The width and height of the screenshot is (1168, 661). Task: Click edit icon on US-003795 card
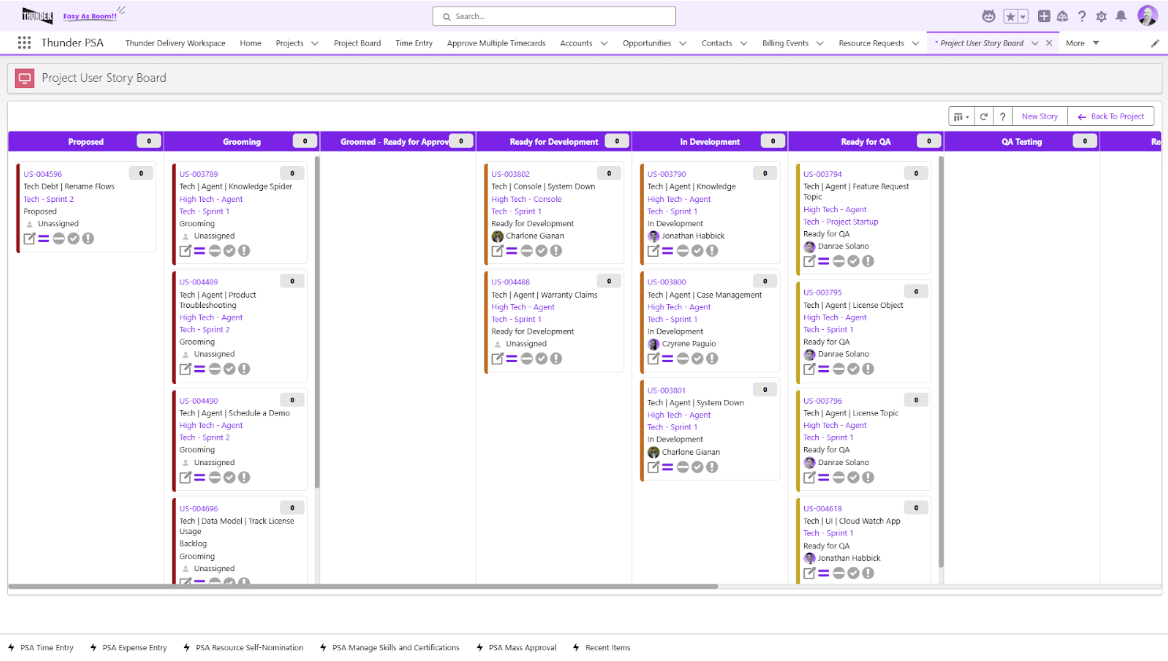810,369
